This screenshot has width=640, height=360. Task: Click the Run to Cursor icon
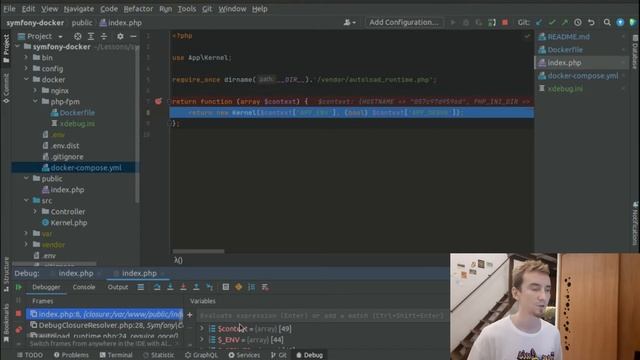click(209, 287)
